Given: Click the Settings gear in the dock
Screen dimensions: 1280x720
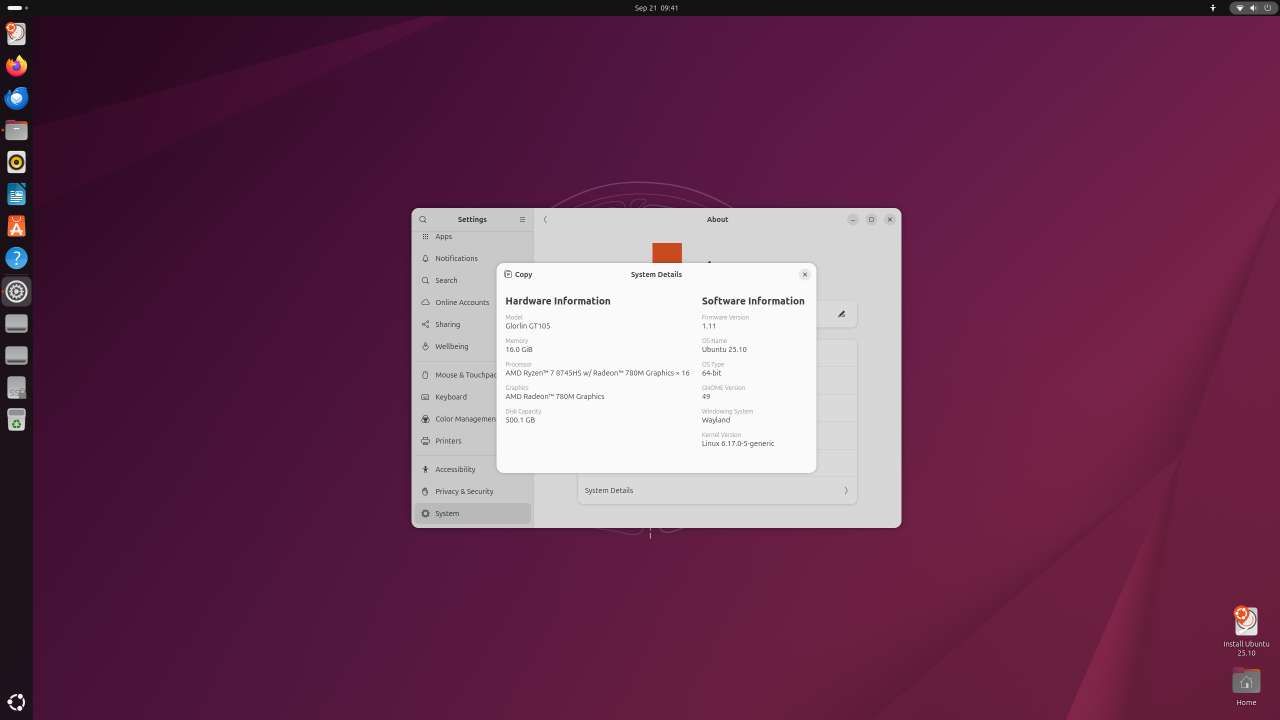Looking at the screenshot, I should (16, 291).
